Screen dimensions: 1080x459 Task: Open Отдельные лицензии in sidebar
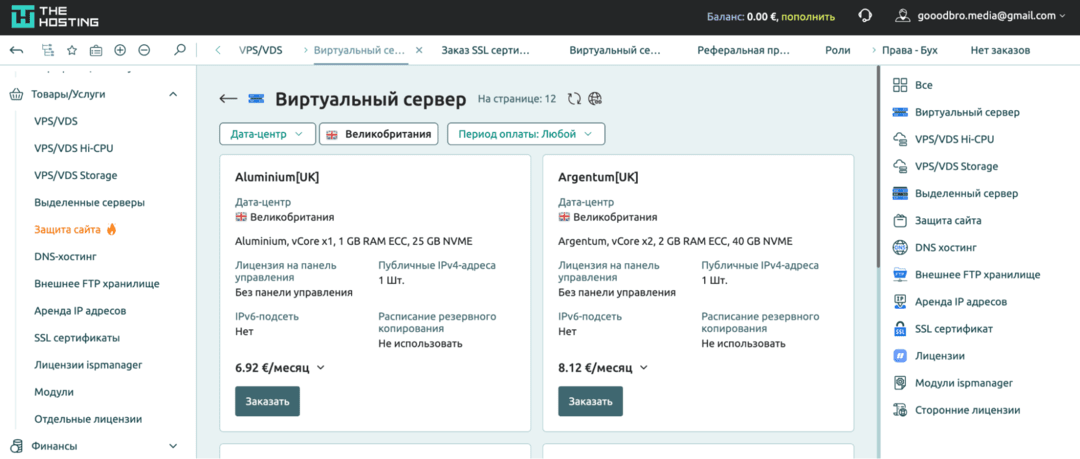pyautogui.click(x=88, y=418)
